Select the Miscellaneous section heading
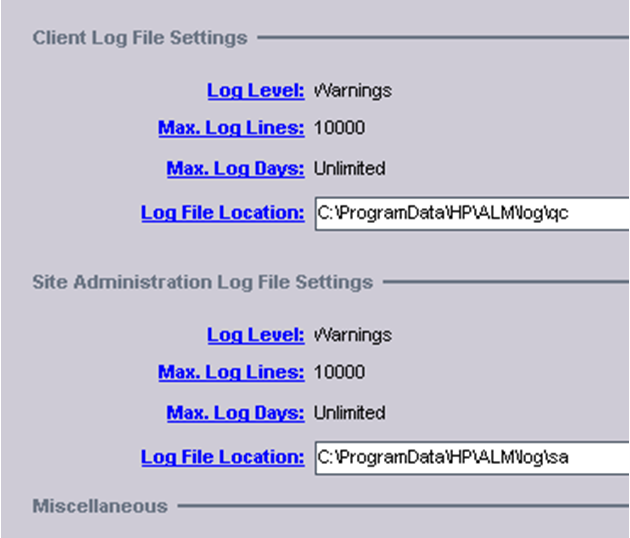The image size is (630, 538). [99, 506]
